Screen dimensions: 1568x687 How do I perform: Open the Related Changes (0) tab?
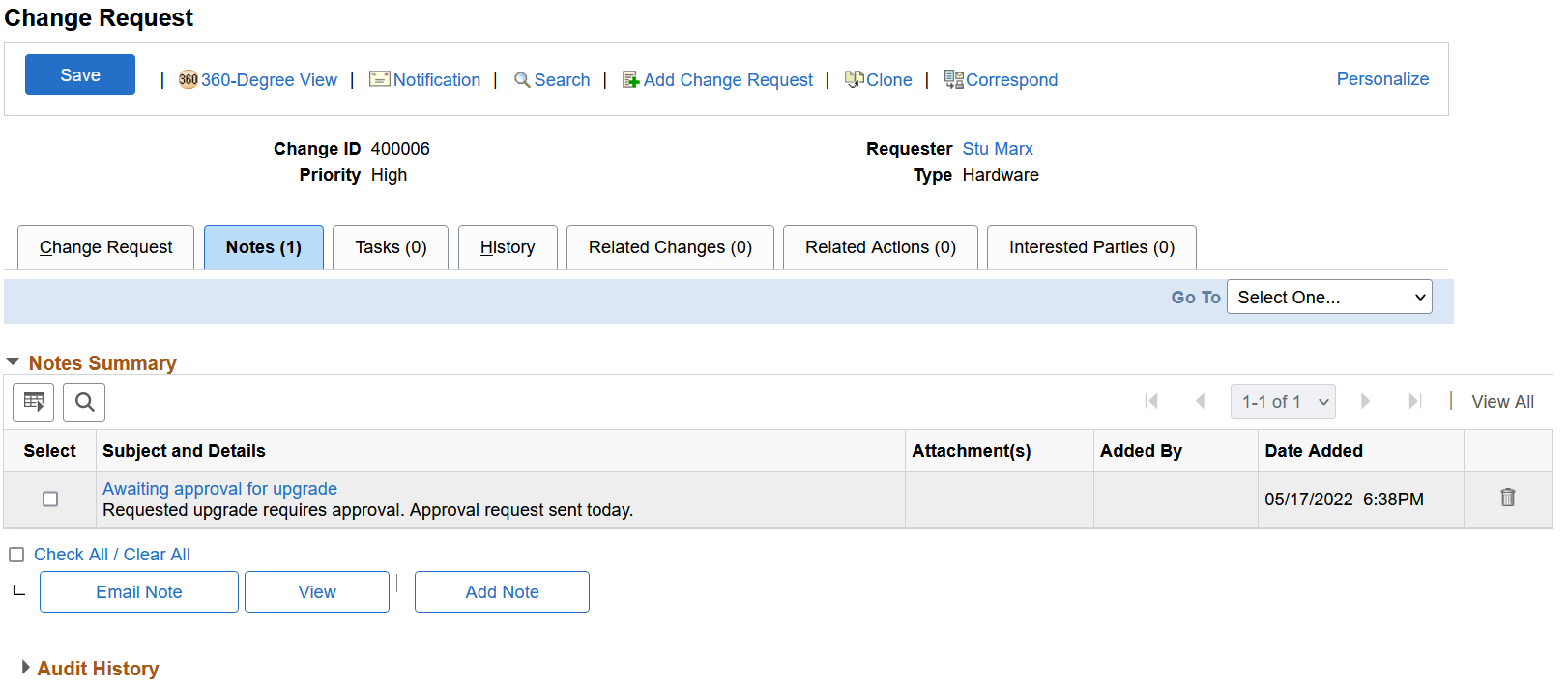pos(670,247)
